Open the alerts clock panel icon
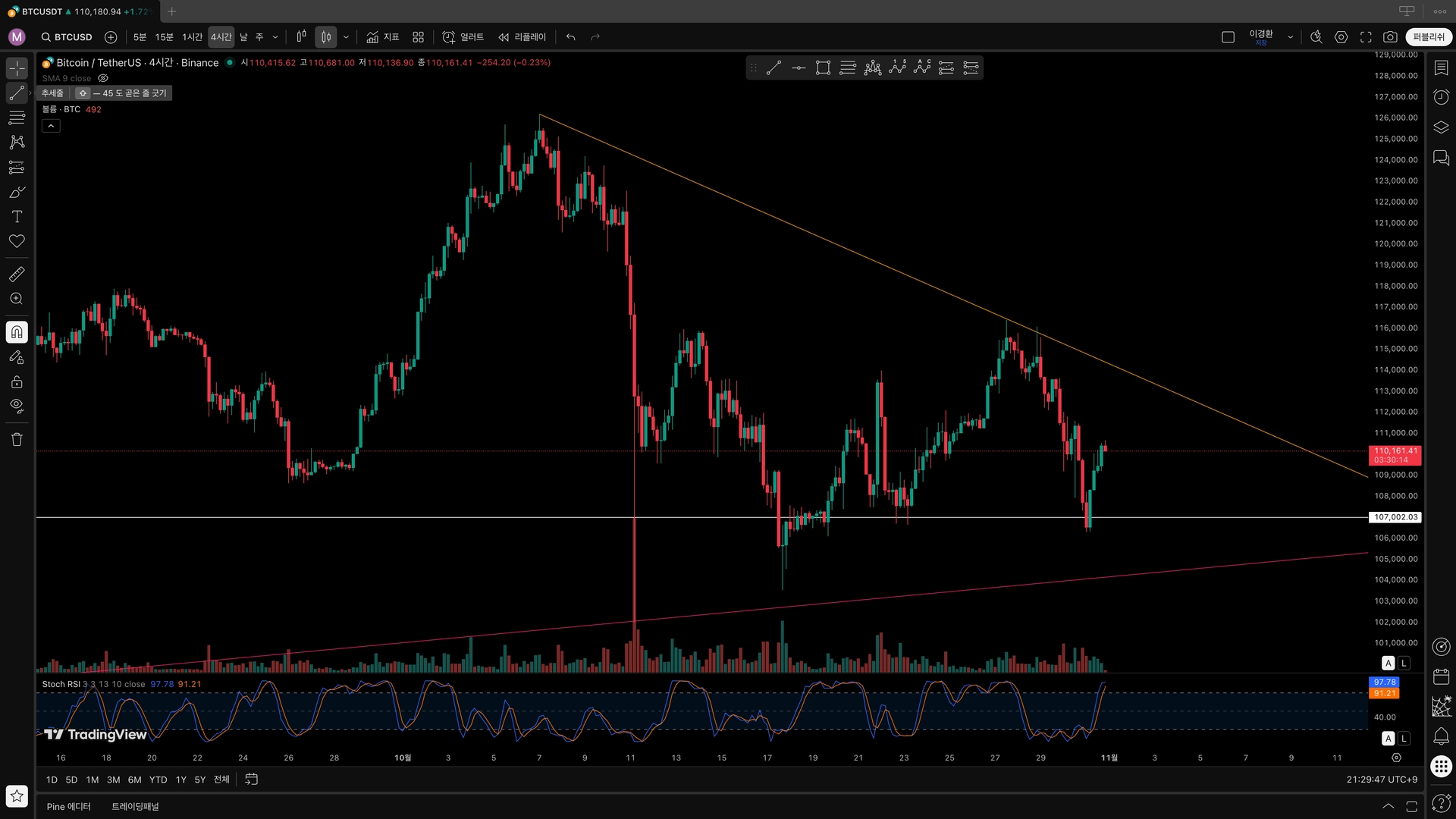The height and width of the screenshot is (819, 1456). click(1441, 97)
